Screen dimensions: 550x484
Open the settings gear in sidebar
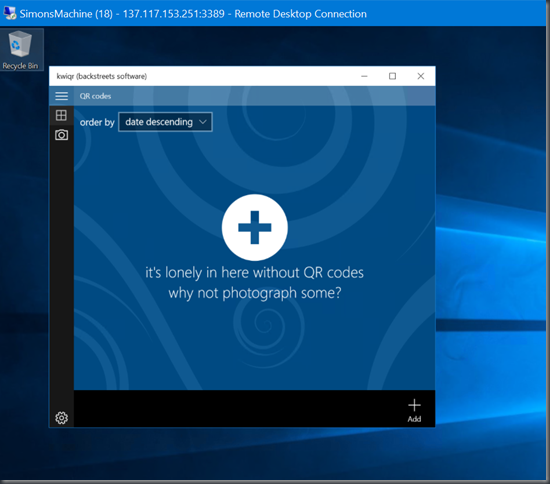tap(61, 418)
